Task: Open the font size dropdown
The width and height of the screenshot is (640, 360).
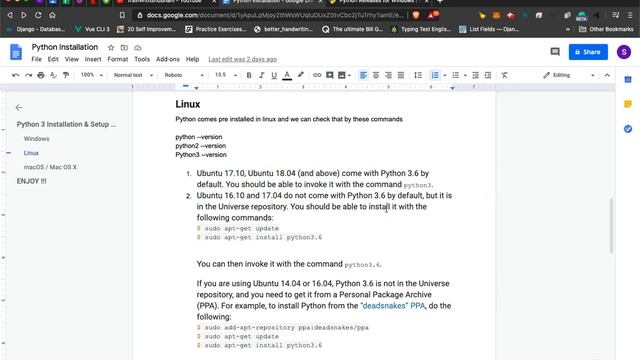Action: point(226,75)
